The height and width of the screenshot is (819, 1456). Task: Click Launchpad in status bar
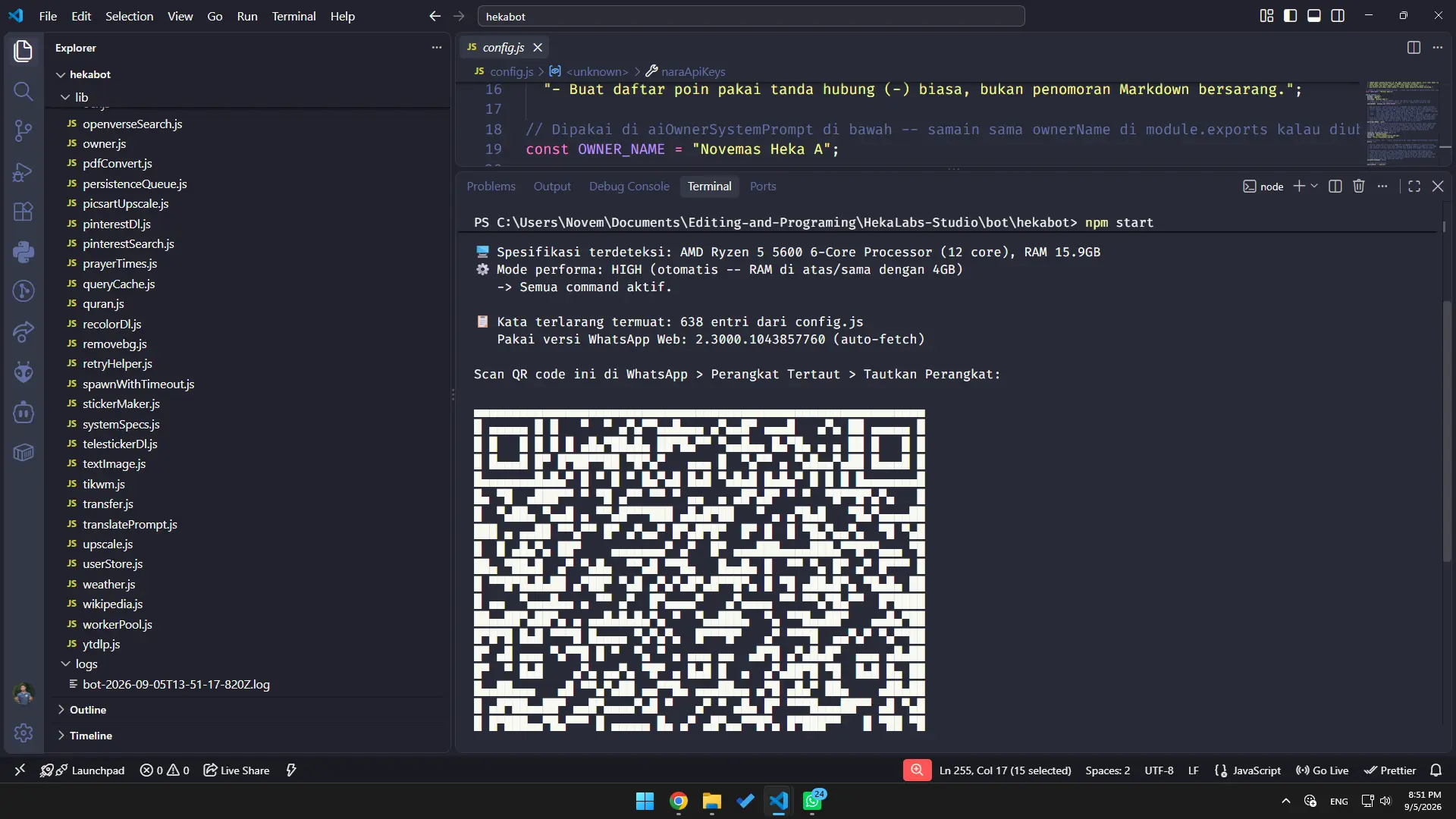(x=83, y=770)
